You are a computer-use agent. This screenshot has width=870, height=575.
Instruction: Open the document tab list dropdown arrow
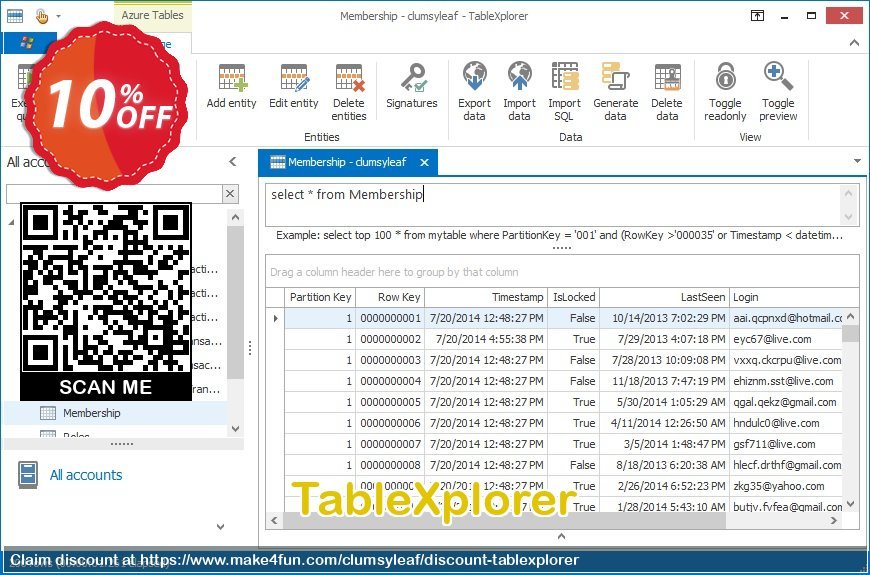(857, 161)
